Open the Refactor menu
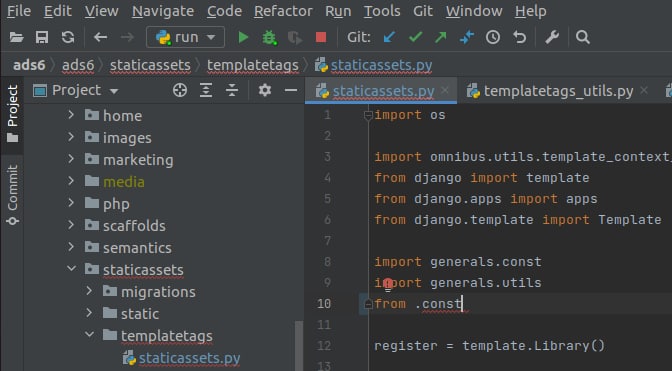The height and width of the screenshot is (371, 672). tap(283, 11)
